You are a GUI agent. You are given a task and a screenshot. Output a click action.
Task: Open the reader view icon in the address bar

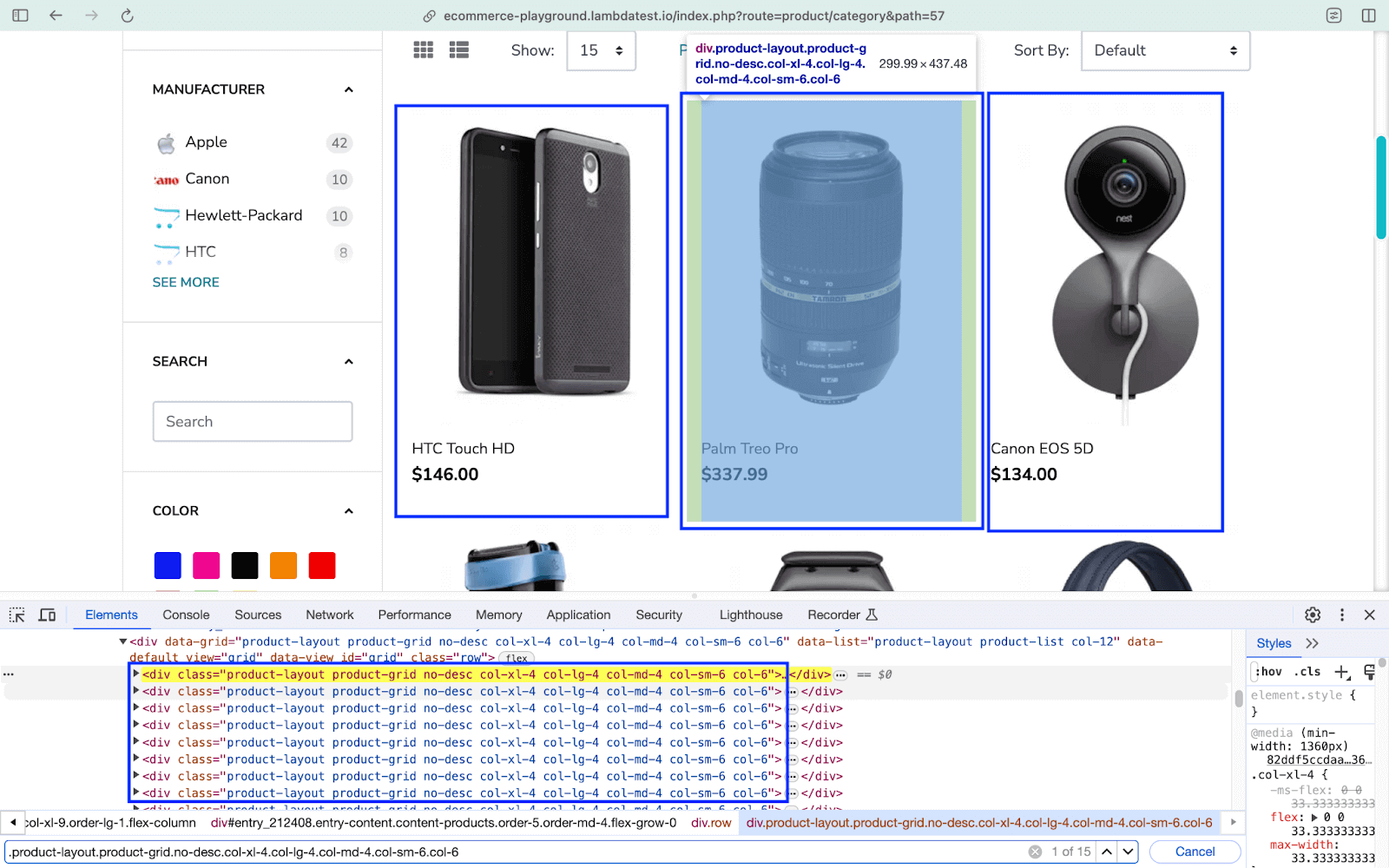click(1334, 16)
